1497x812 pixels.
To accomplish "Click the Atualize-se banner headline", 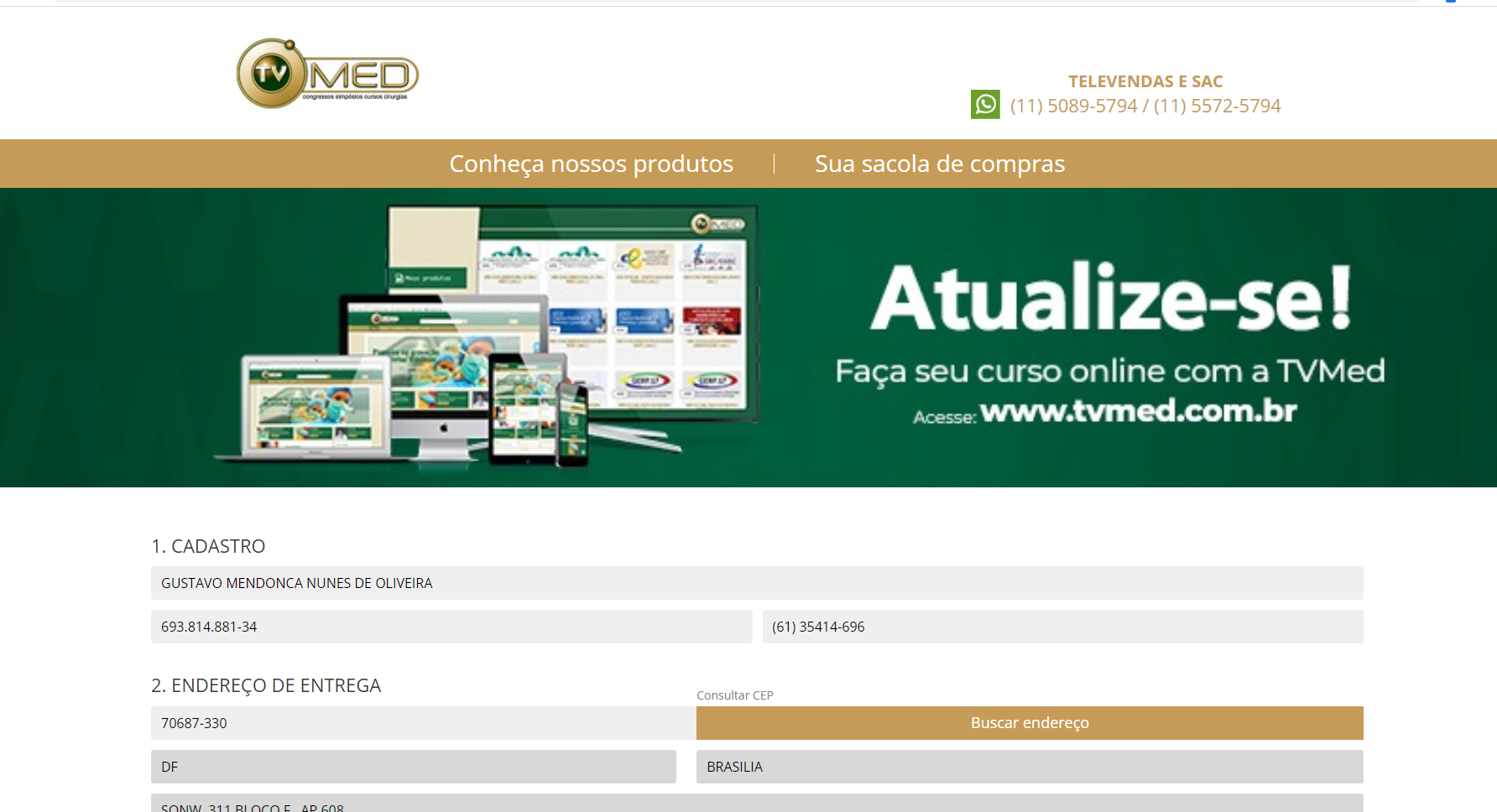I will tap(1110, 298).
